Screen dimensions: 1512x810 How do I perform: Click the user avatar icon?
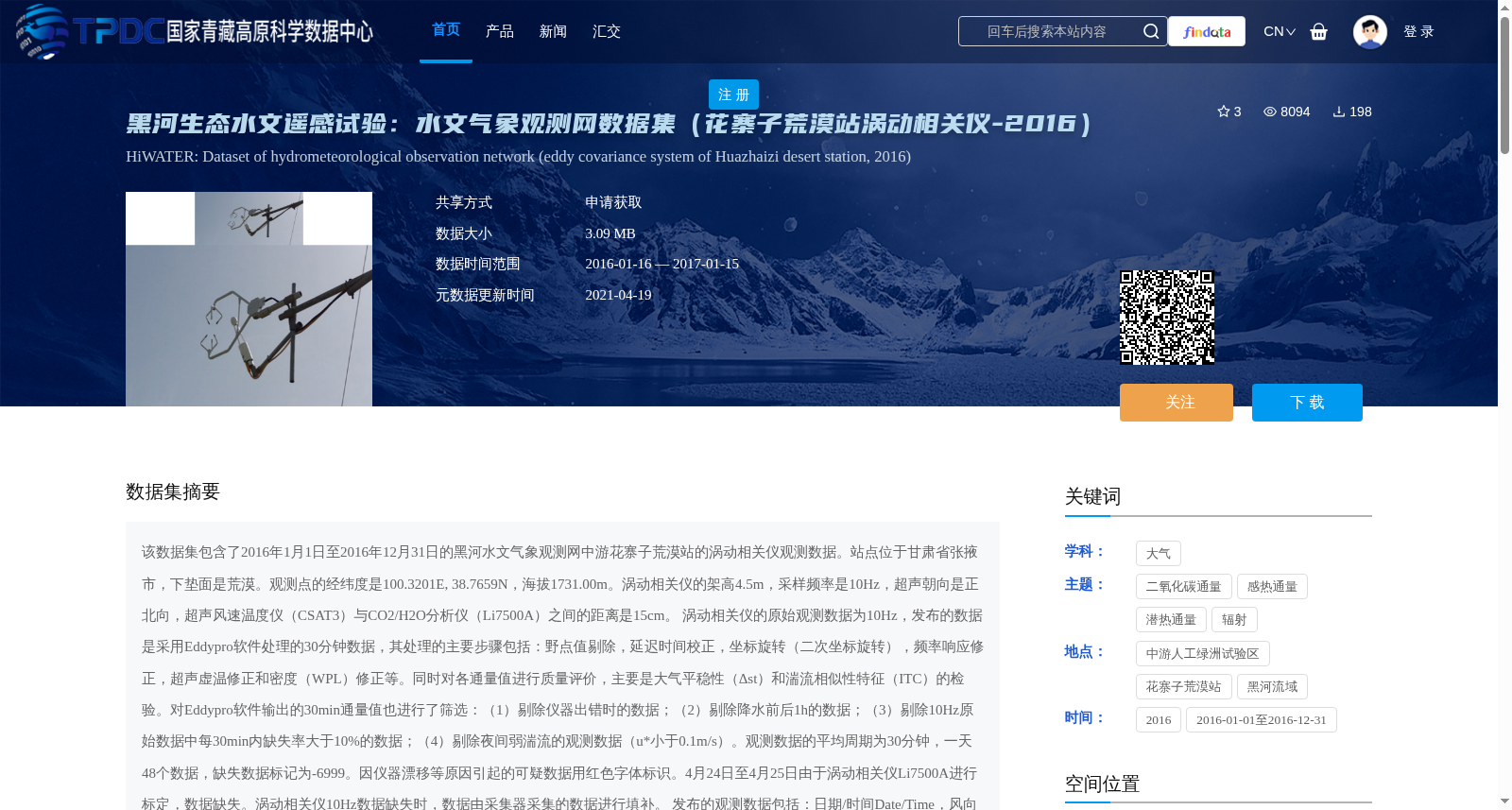[x=1369, y=31]
